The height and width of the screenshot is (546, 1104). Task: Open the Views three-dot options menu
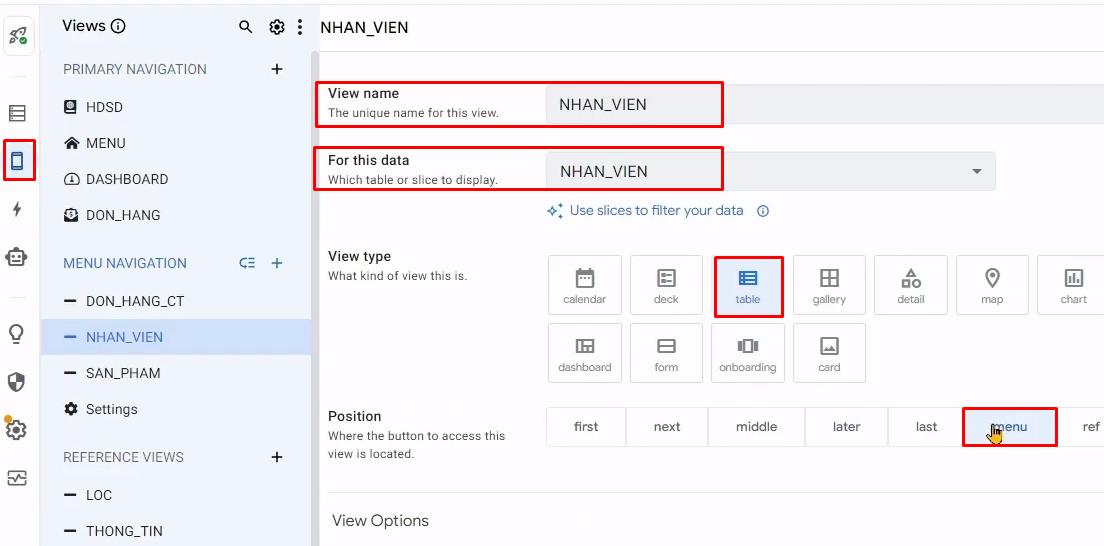pos(300,27)
